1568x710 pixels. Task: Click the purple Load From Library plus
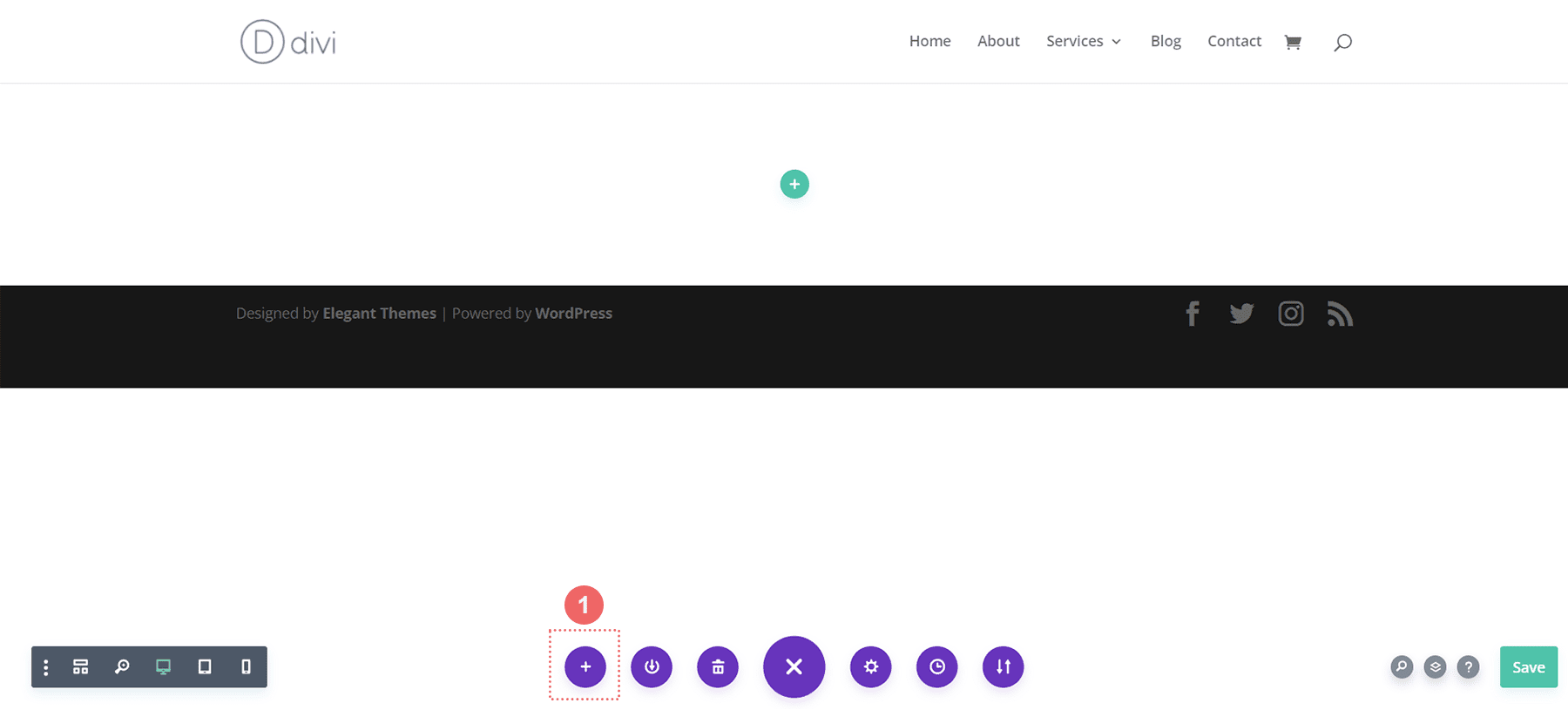point(585,666)
